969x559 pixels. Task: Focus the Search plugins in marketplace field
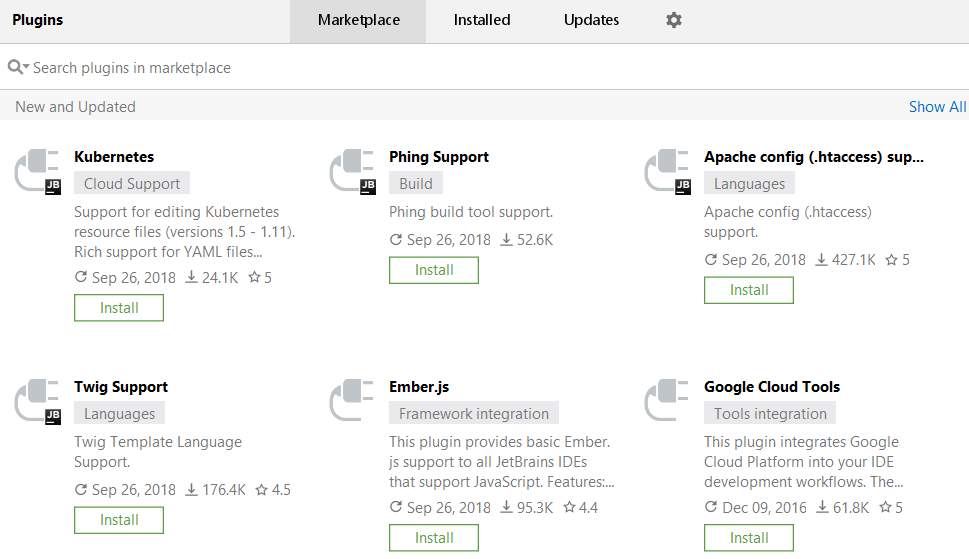coord(484,67)
